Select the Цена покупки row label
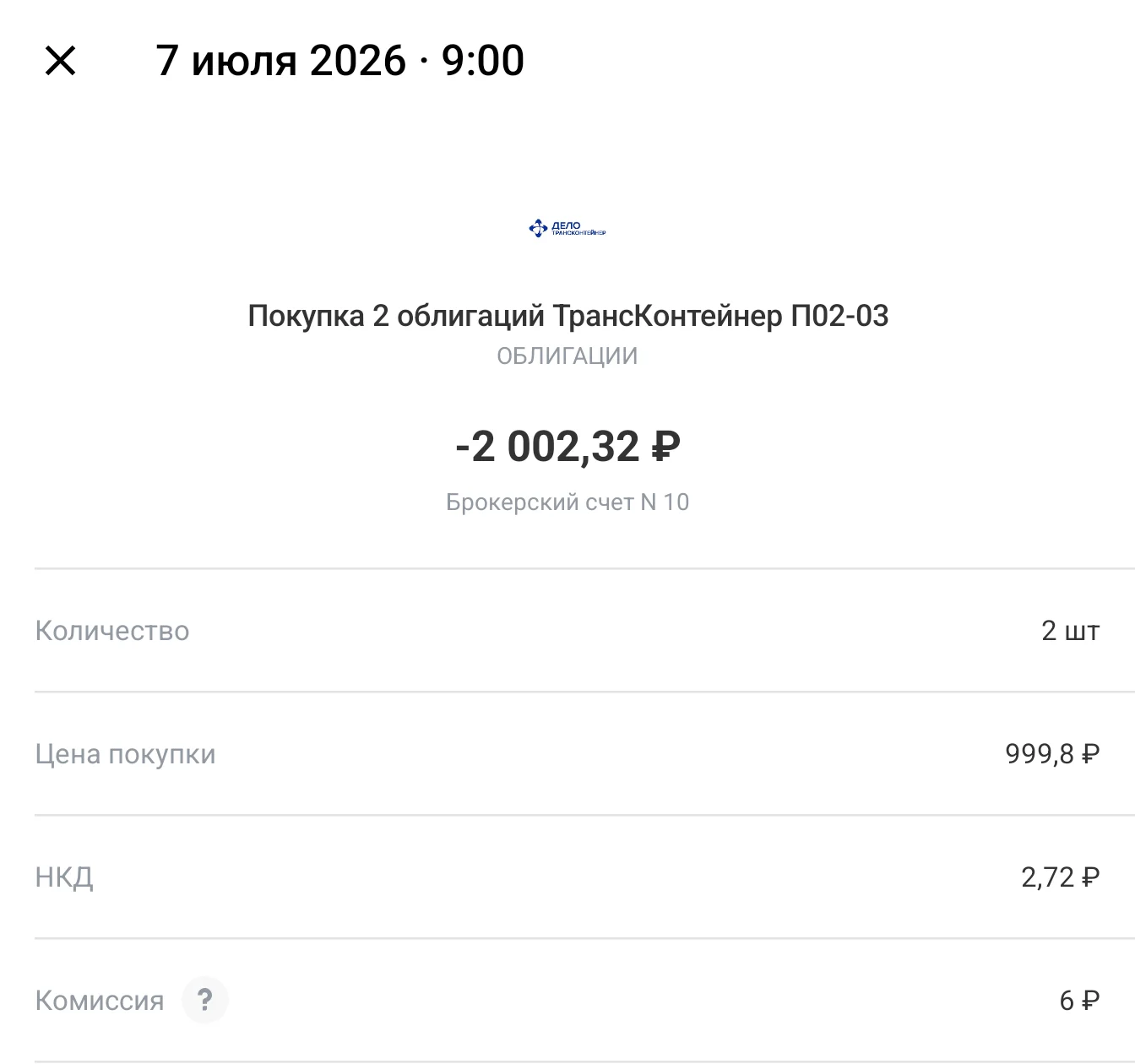Viewport: 1135px width, 1064px height. click(x=126, y=754)
